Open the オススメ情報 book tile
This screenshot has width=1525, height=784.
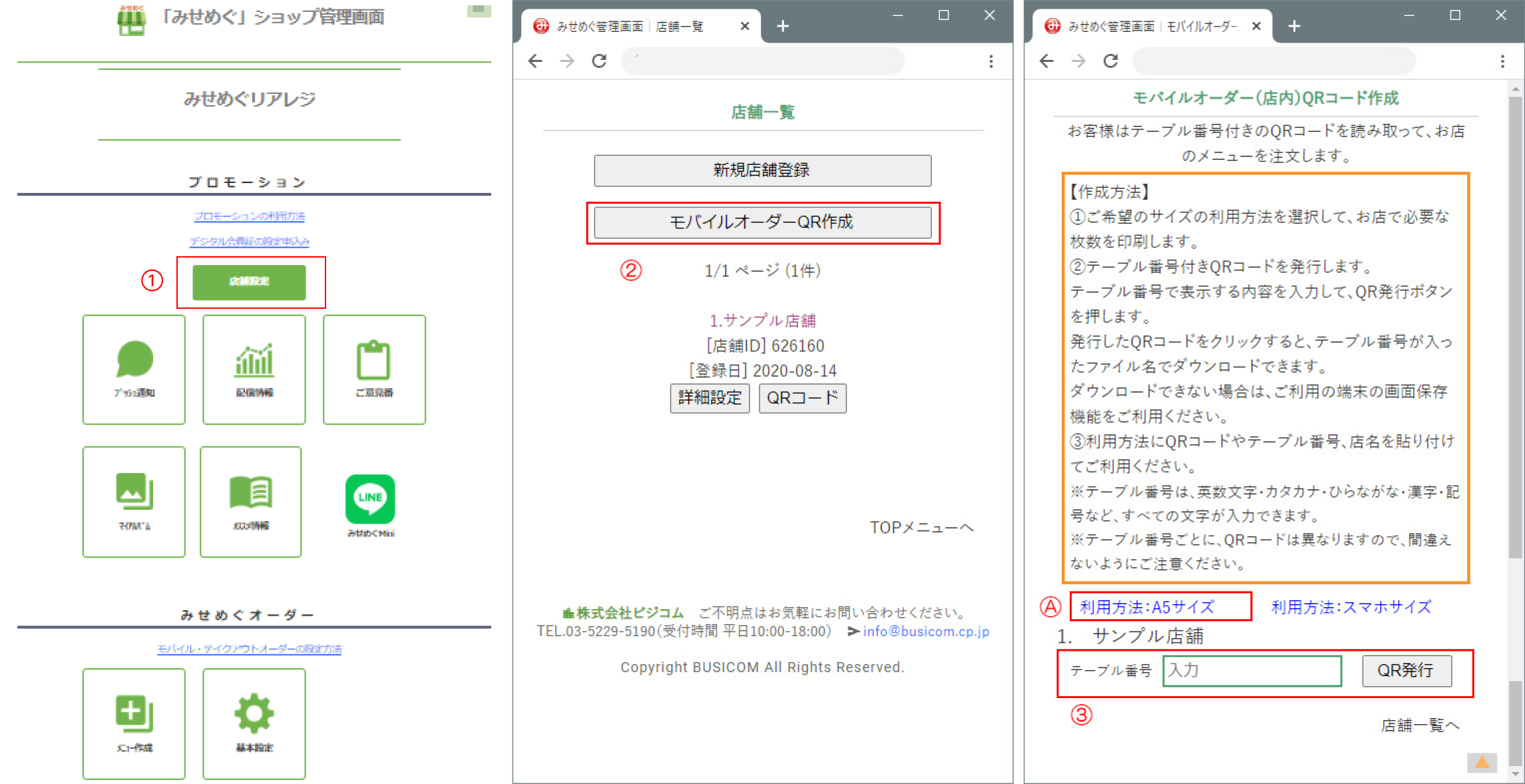click(250, 501)
